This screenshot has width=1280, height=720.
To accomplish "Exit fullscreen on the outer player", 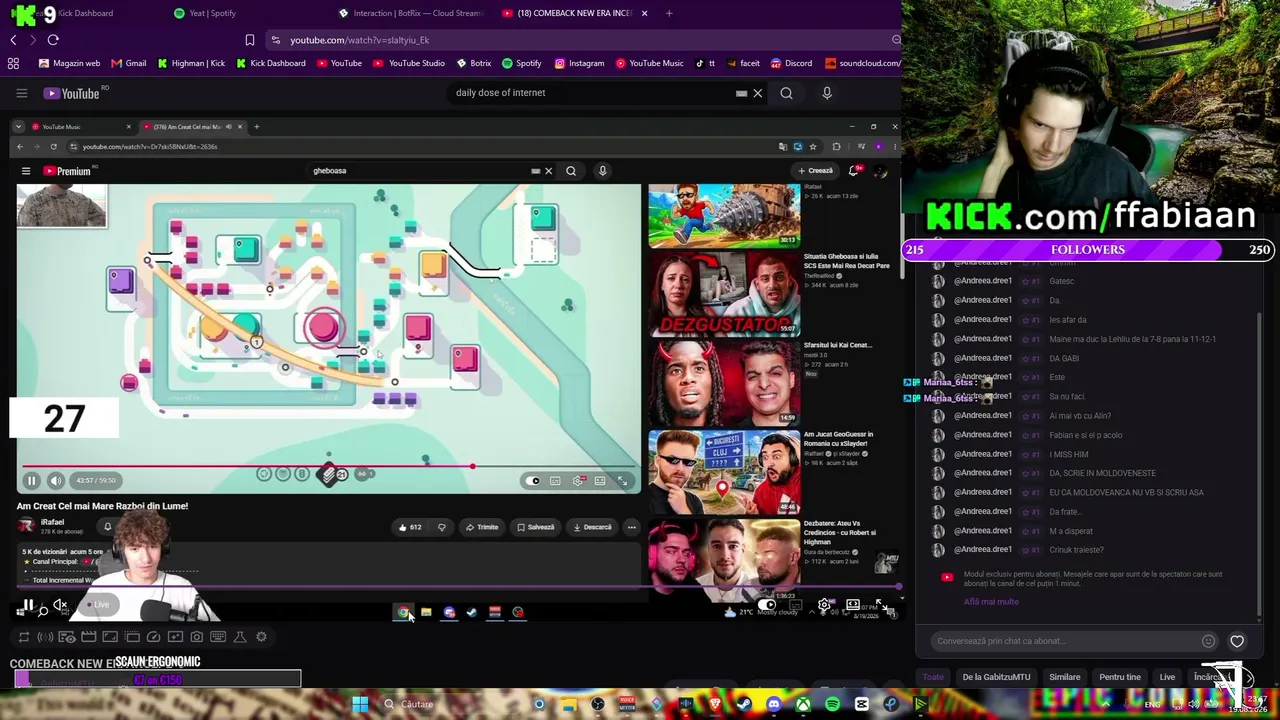I will [x=881, y=605].
